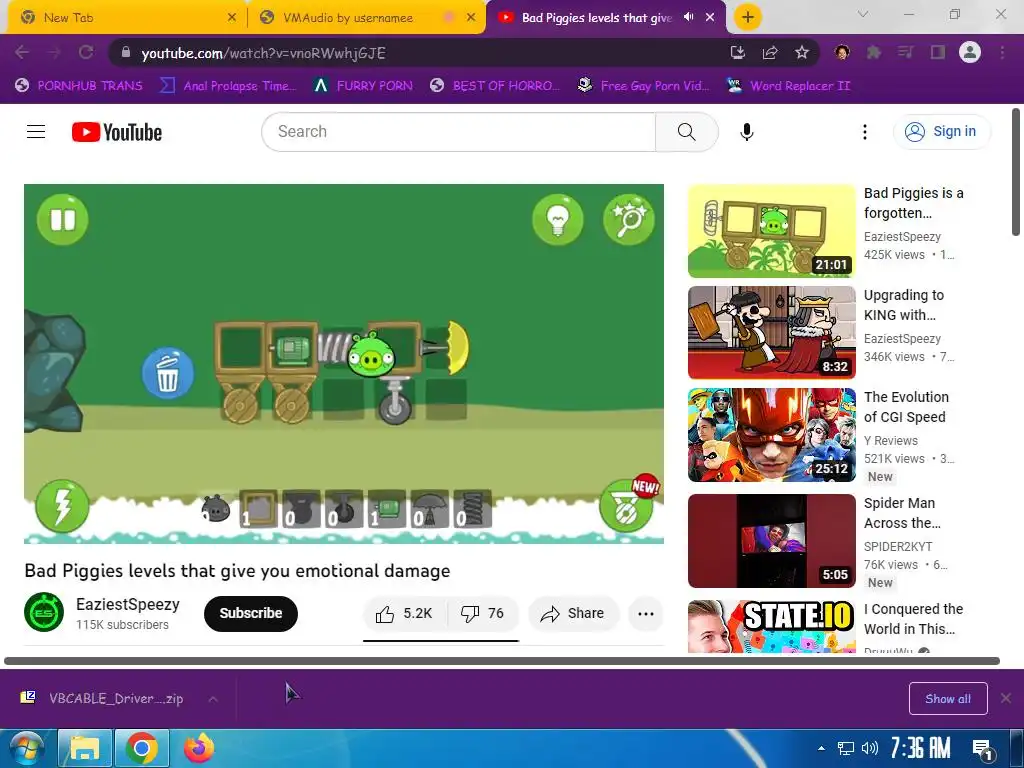This screenshot has height=768, width=1024.
Task: Open Evolution of CGI Speed thumbnail
Action: coord(772,435)
